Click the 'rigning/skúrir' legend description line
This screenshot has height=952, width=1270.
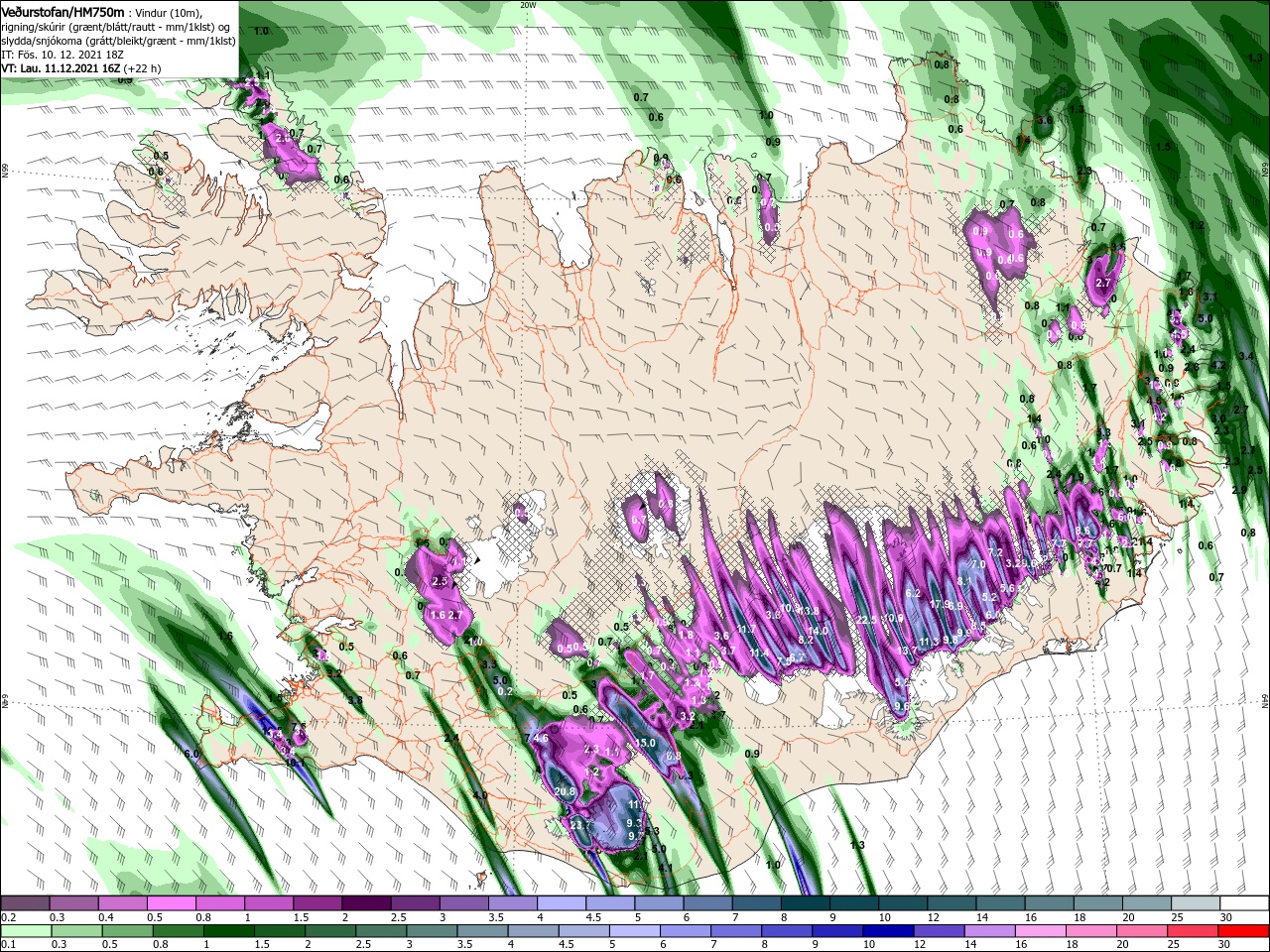117,27
